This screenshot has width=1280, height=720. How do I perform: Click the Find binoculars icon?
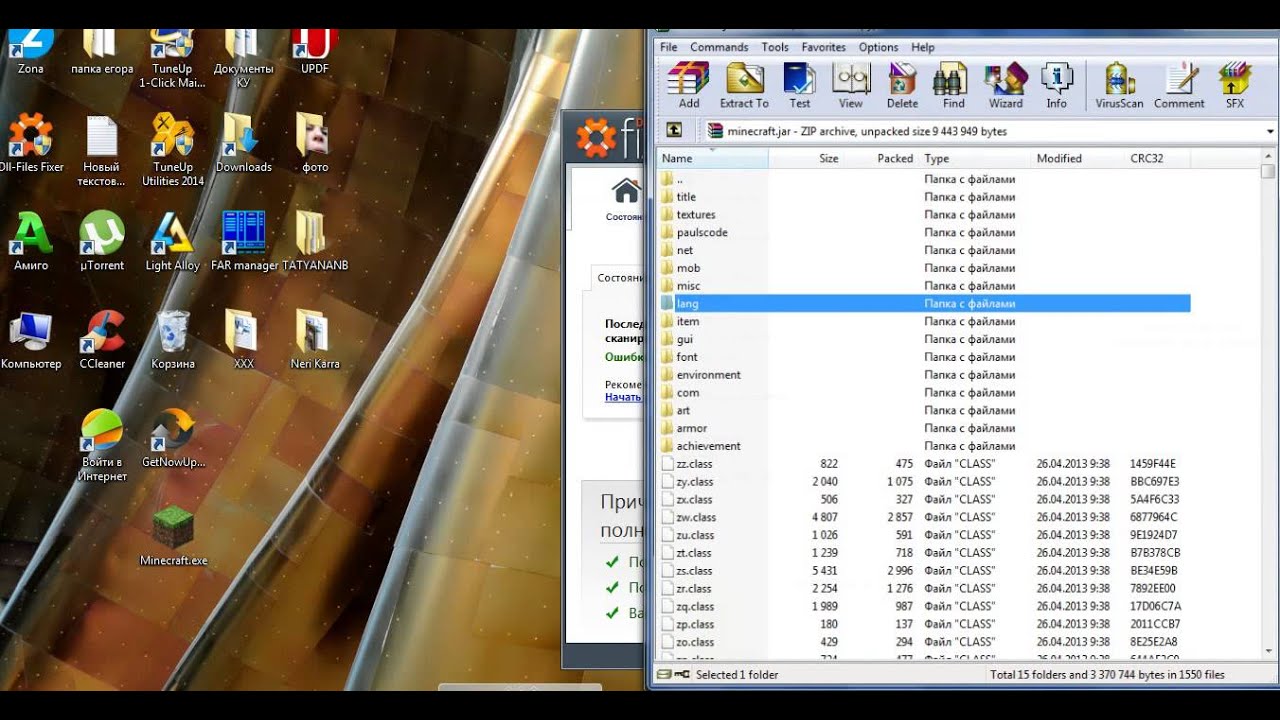pos(954,85)
